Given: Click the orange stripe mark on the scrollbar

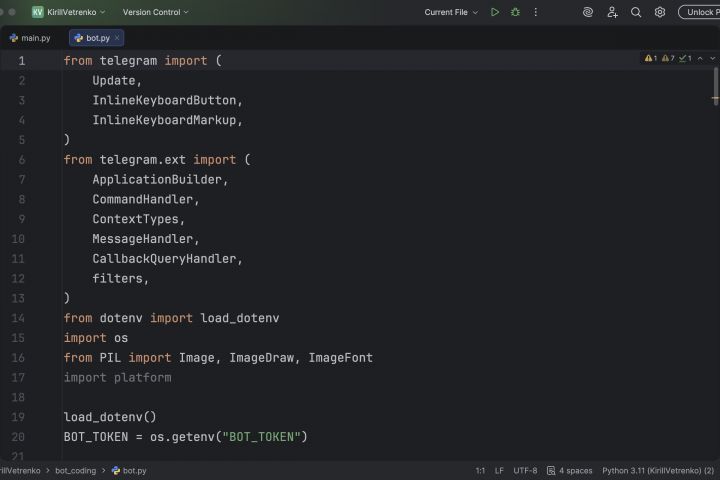Looking at the screenshot, I should click(x=715, y=98).
